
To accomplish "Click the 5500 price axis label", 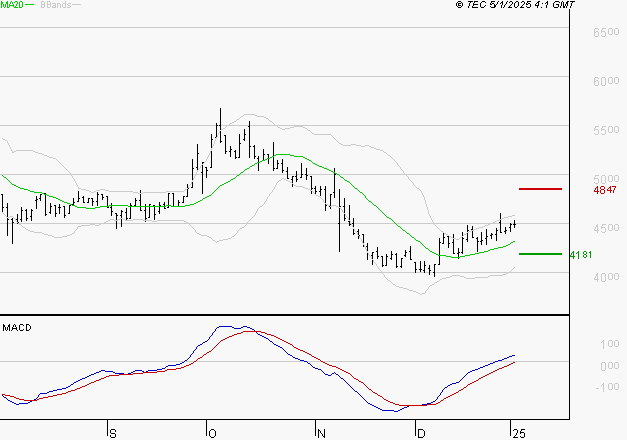I will click(606, 130).
